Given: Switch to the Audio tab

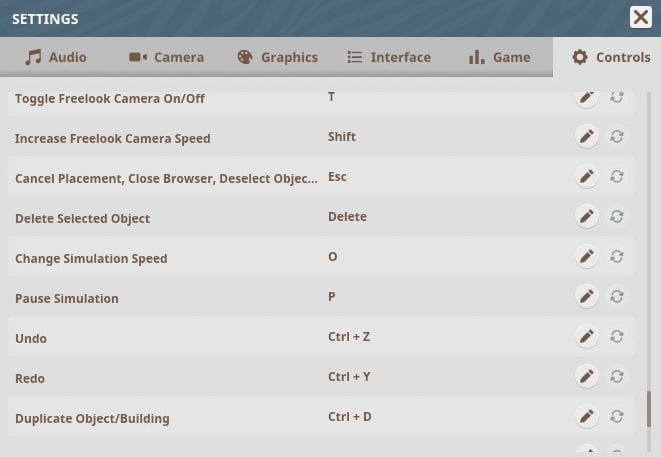Looking at the screenshot, I should tap(56, 57).
